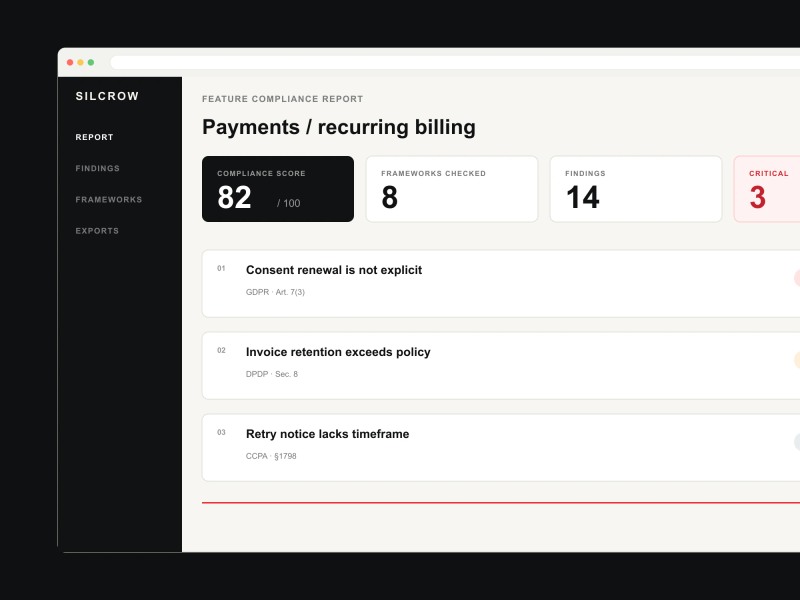Click the '01' finding number
Screen dimensions: 800x600
pyautogui.click(x=221, y=268)
